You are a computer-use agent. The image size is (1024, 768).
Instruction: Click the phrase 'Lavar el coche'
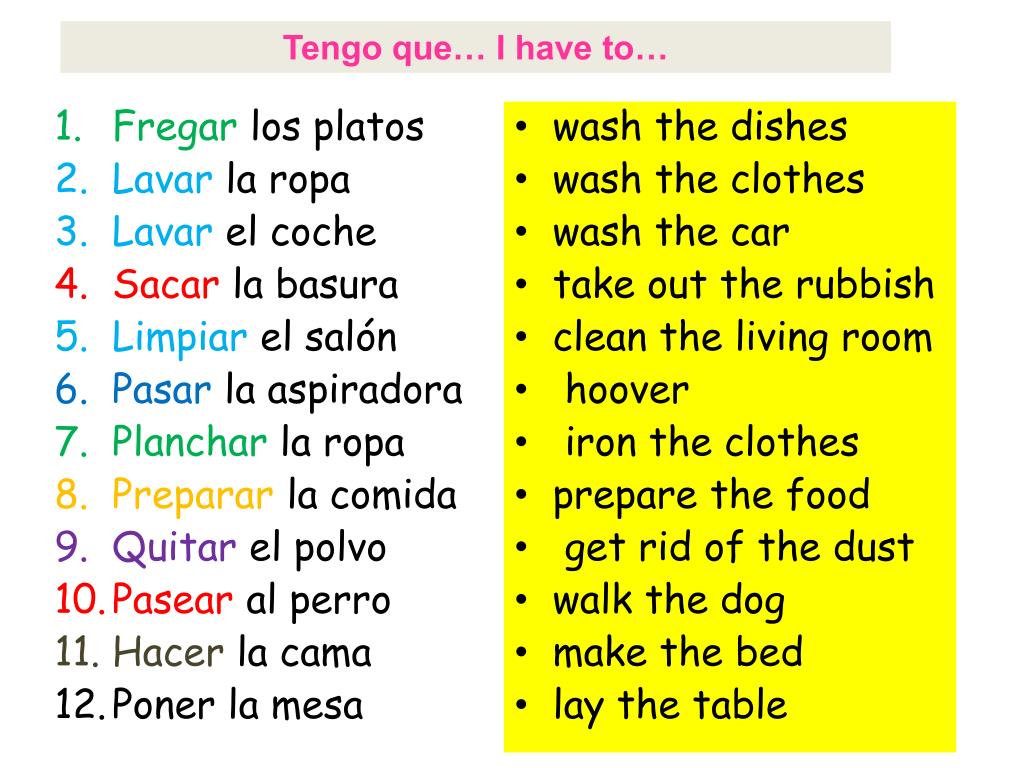244,232
